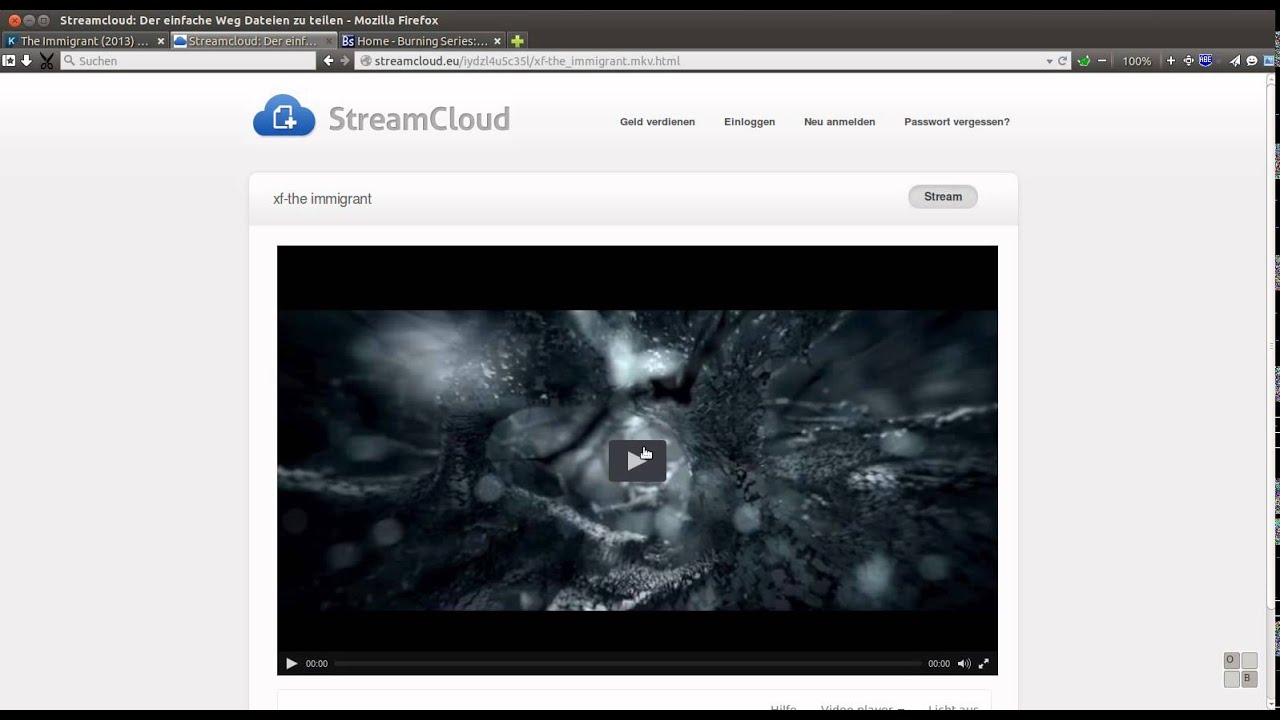1280x720 pixels.
Task: Close The Immigrant (2013) tab
Action: [x=161, y=41]
